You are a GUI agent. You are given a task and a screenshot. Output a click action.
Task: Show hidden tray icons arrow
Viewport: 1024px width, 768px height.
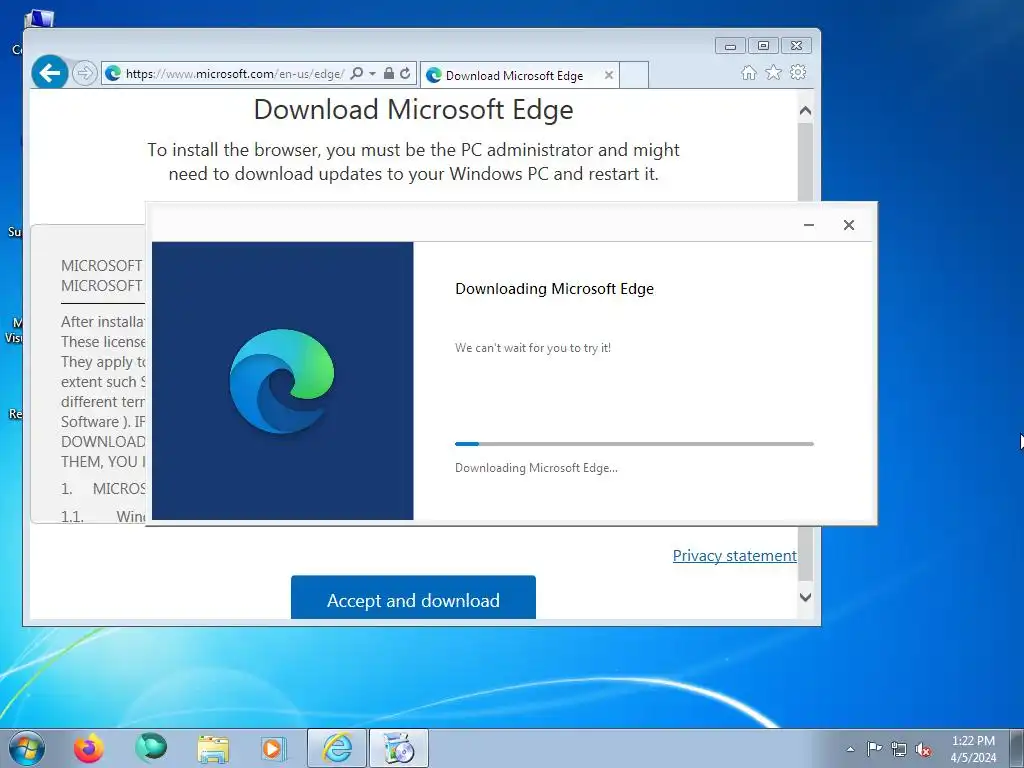pos(850,749)
